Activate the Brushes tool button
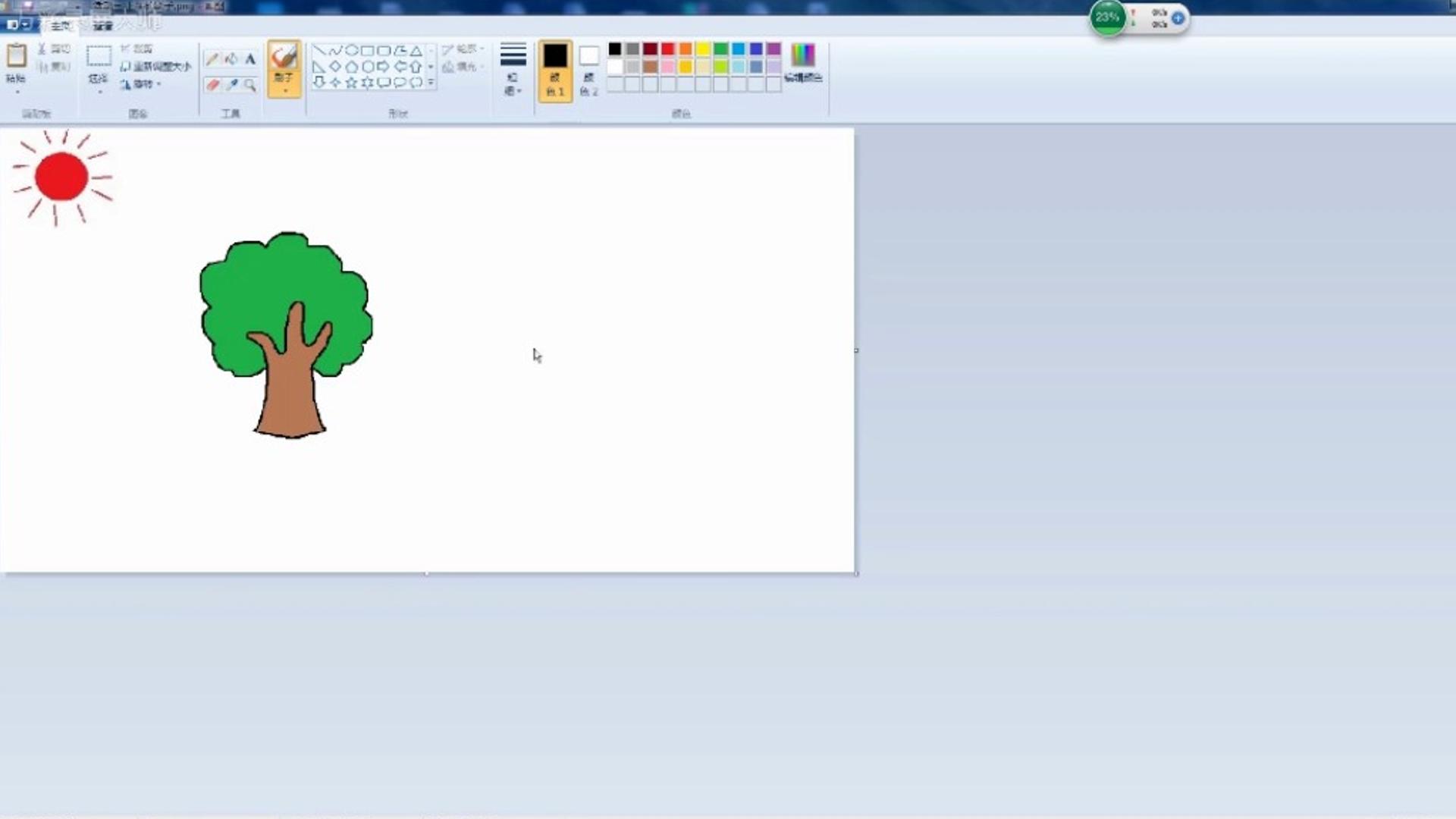This screenshot has width=1456, height=819. (x=284, y=68)
